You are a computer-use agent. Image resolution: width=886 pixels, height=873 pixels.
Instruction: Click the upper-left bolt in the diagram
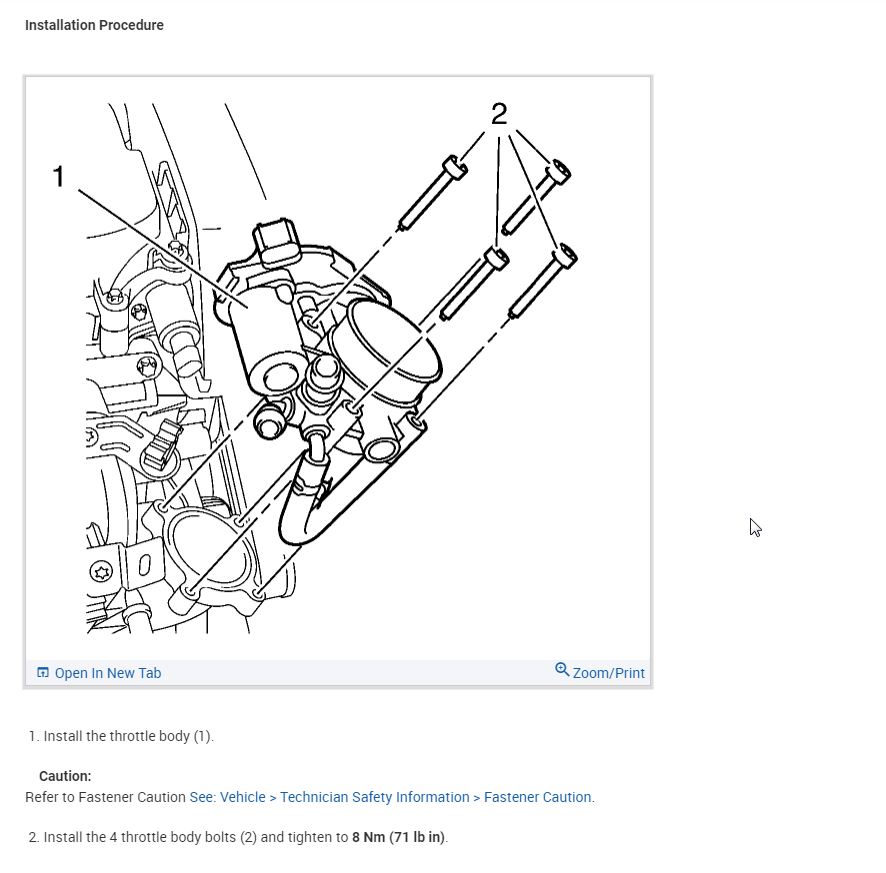point(433,193)
